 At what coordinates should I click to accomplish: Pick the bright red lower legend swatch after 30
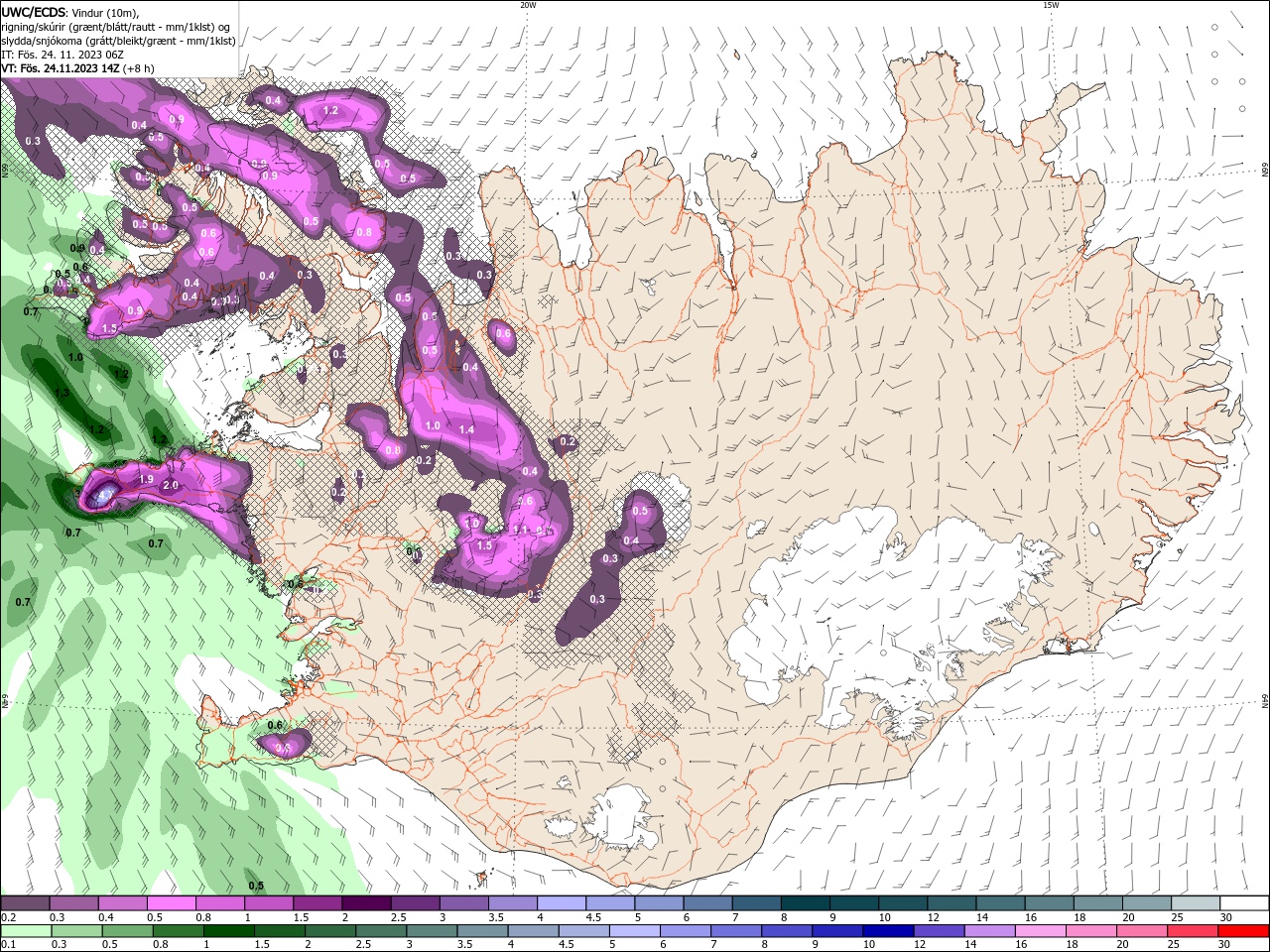[1244, 931]
